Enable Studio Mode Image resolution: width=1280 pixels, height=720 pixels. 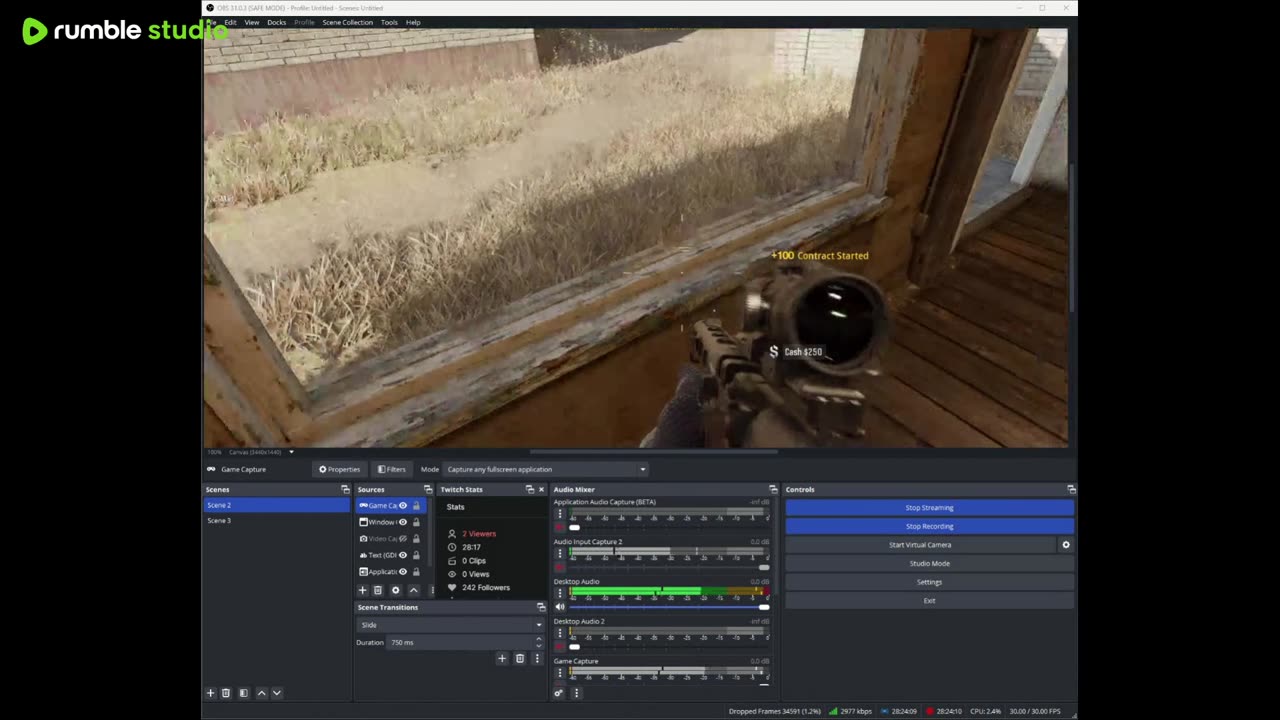click(x=929, y=564)
